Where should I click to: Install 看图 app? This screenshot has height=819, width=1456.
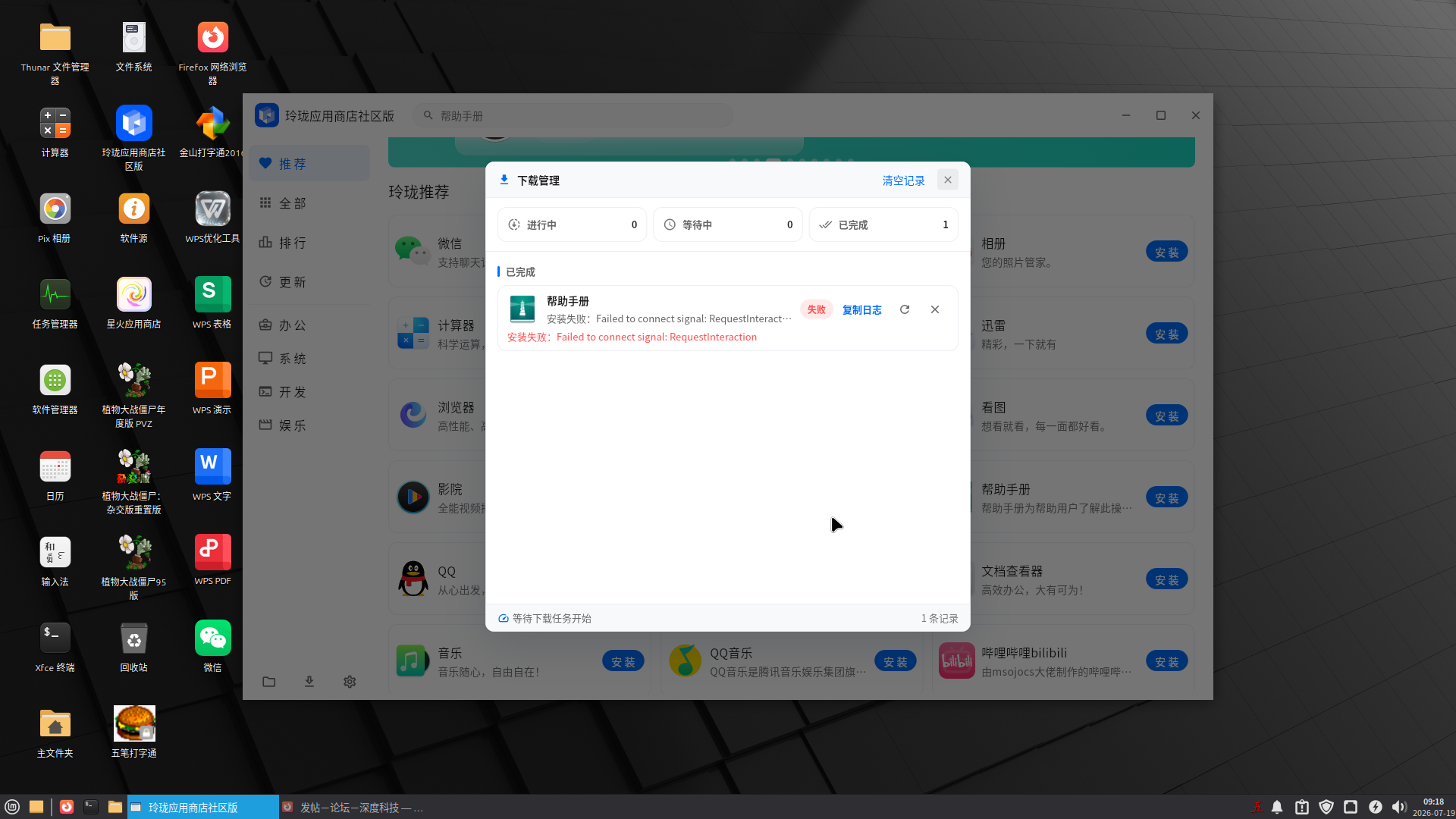pyautogui.click(x=1166, y=416)
